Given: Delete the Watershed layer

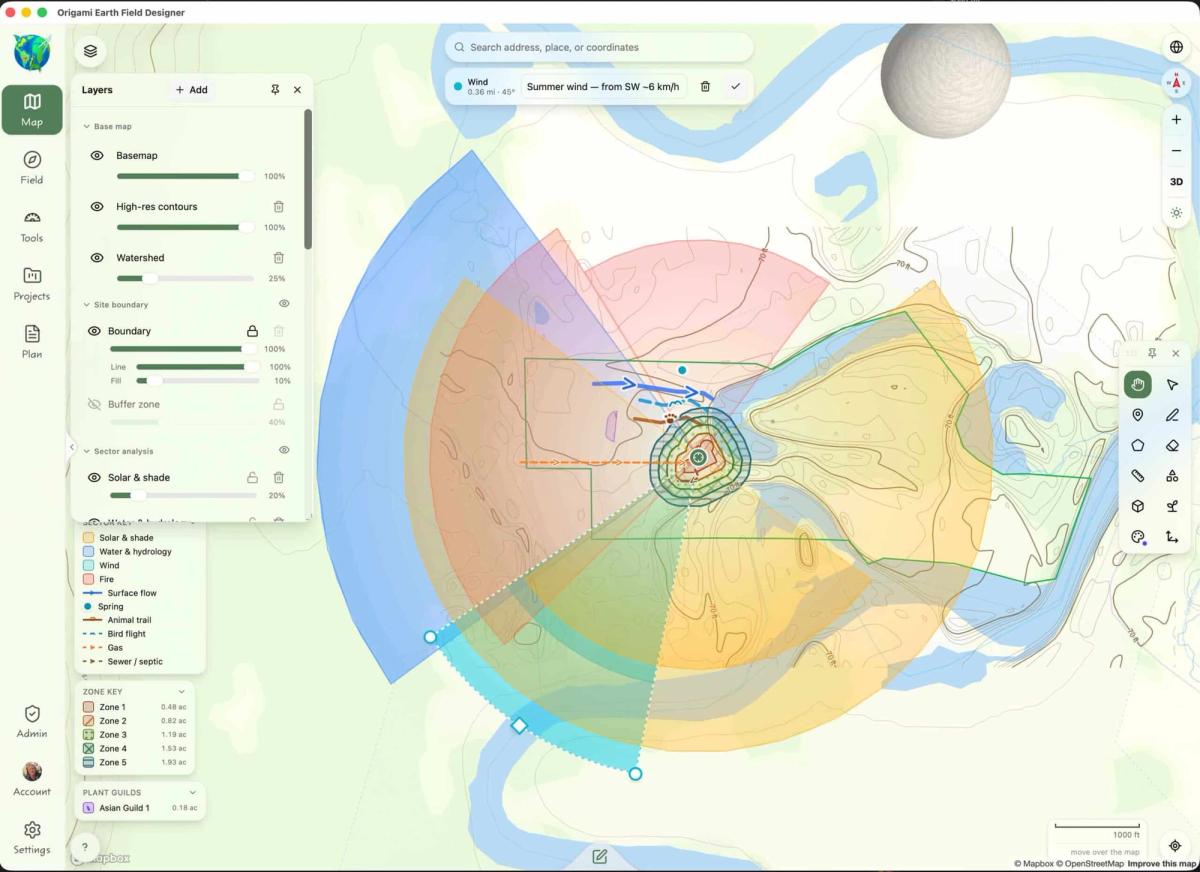Looking at the screenshot, I should [279, 258].
